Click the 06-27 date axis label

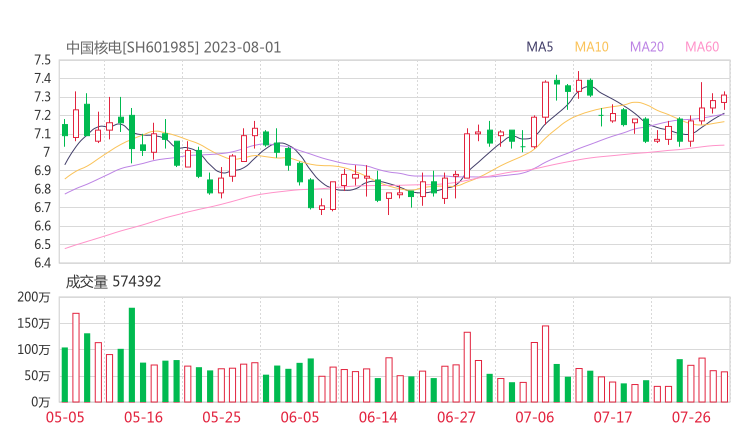456,417
